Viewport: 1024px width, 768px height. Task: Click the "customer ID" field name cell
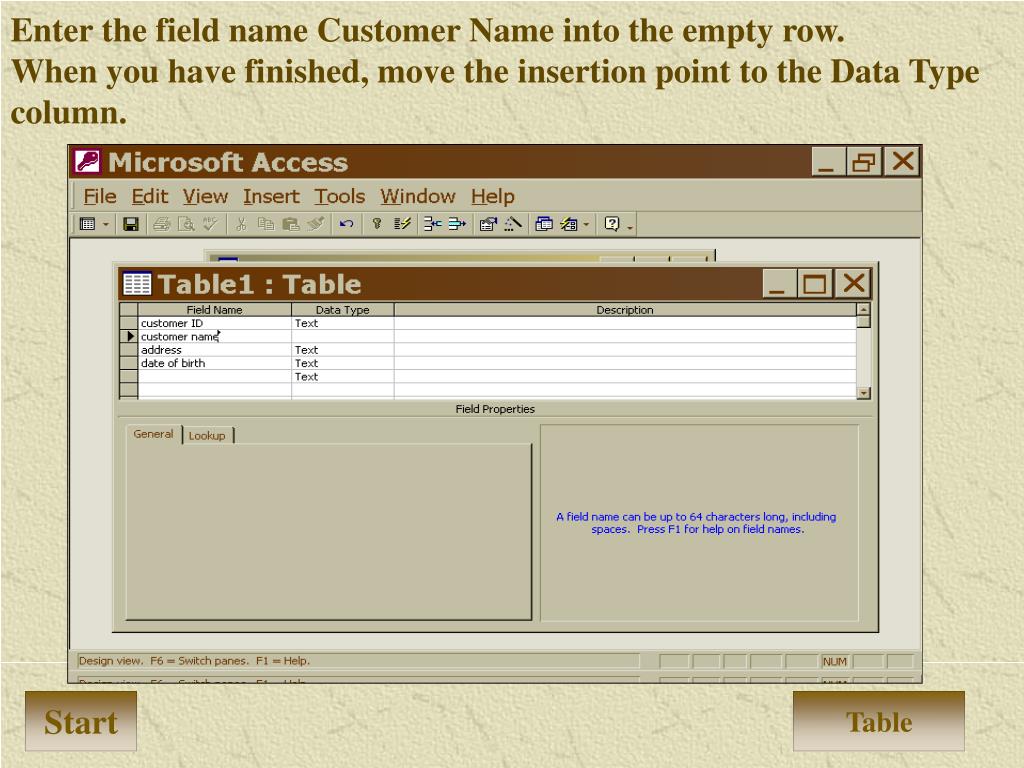pos(214,323)
